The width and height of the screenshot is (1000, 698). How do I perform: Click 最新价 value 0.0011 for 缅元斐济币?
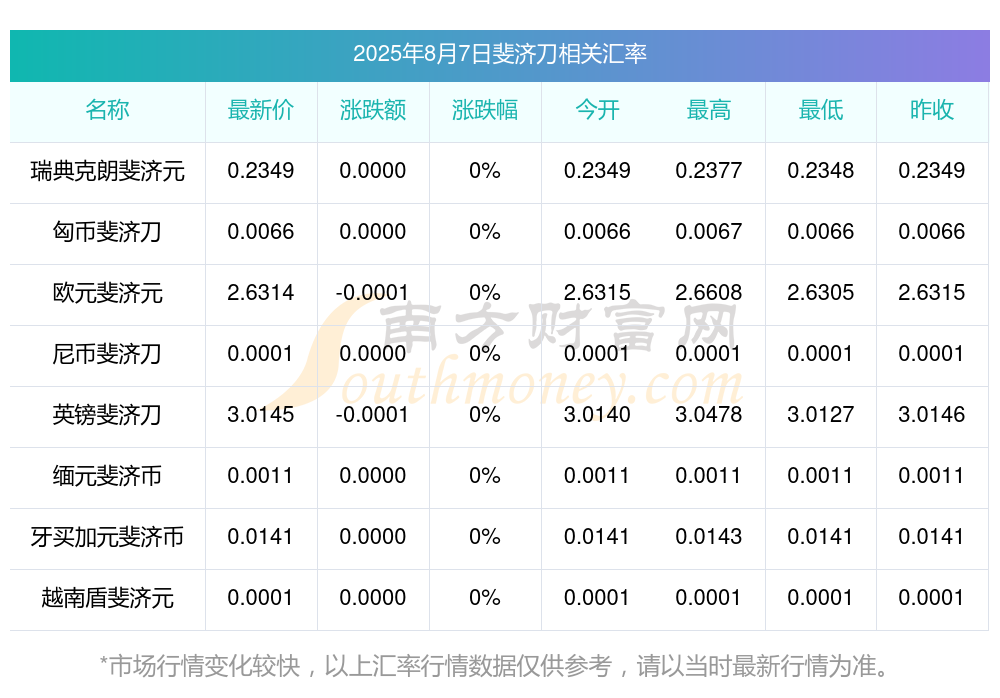point(260,475)
